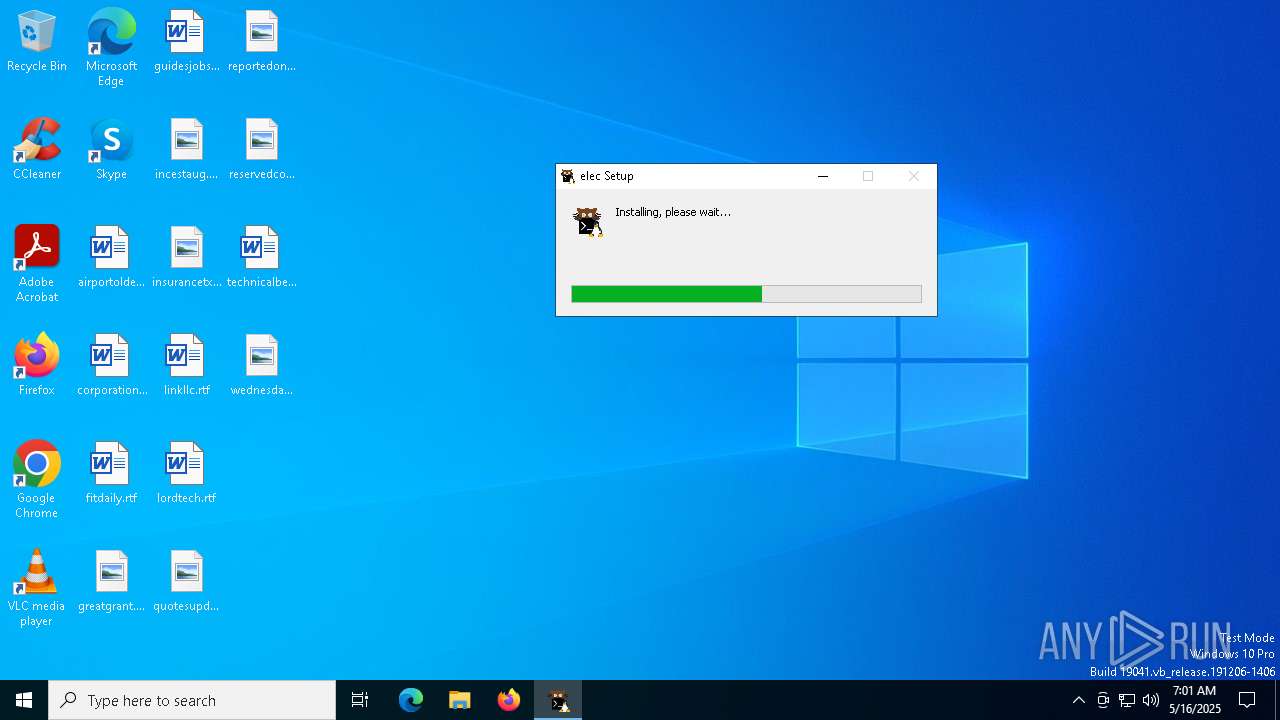Select the incestaug file on desktop

[x=186, y=150]
